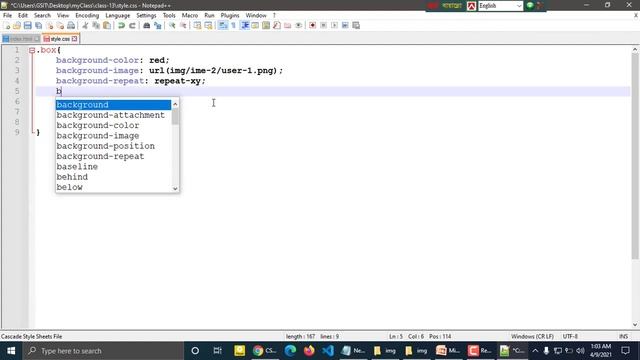Open Visual Studio Code from taskbar
Image resolution: width=640 pixels, height=360 pixels.
tap(328, 351)
